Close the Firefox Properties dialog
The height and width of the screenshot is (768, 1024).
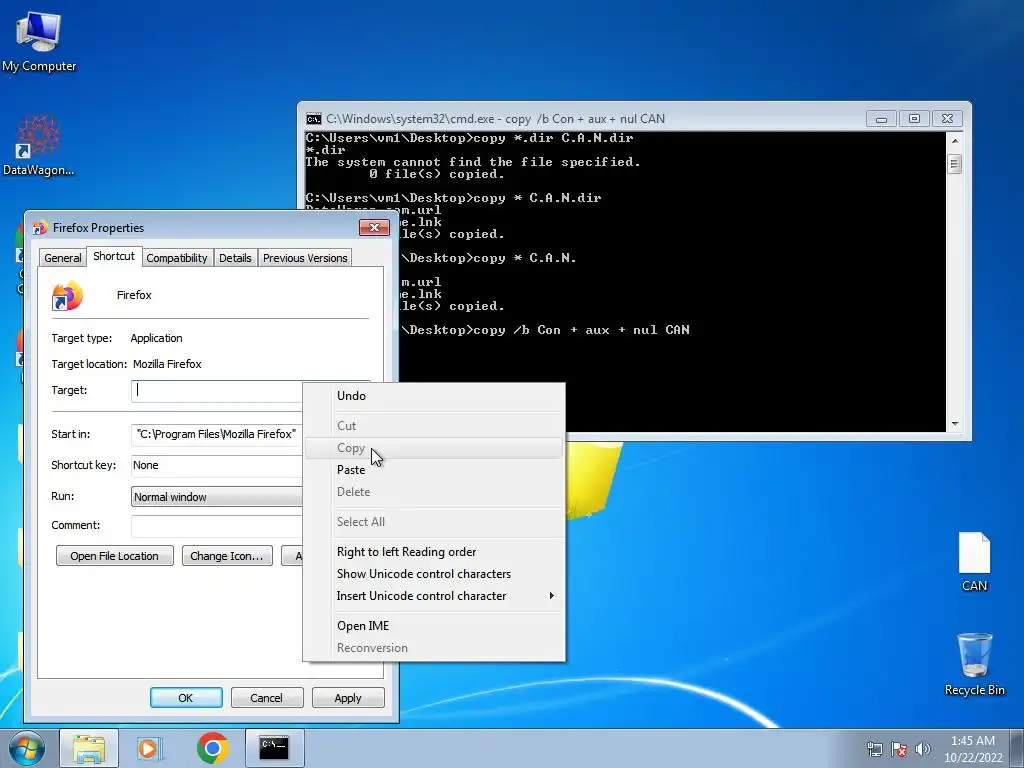pyautogui.click(x=374, y=227)
